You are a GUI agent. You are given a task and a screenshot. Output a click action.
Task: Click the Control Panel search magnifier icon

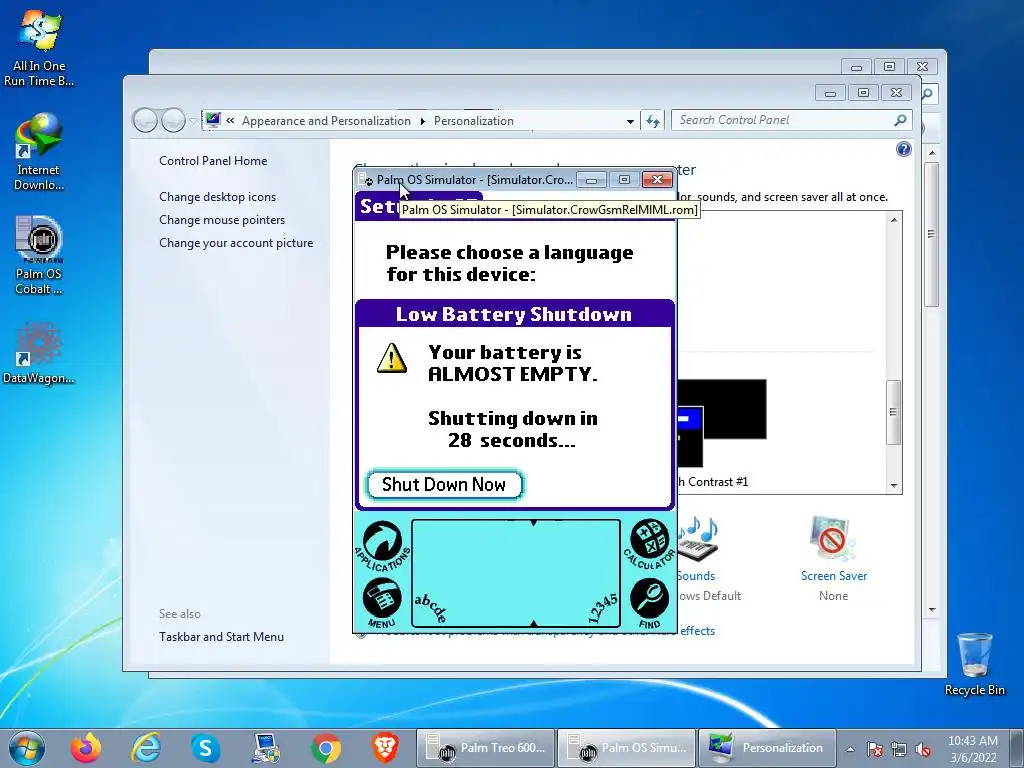click(901, 120)
